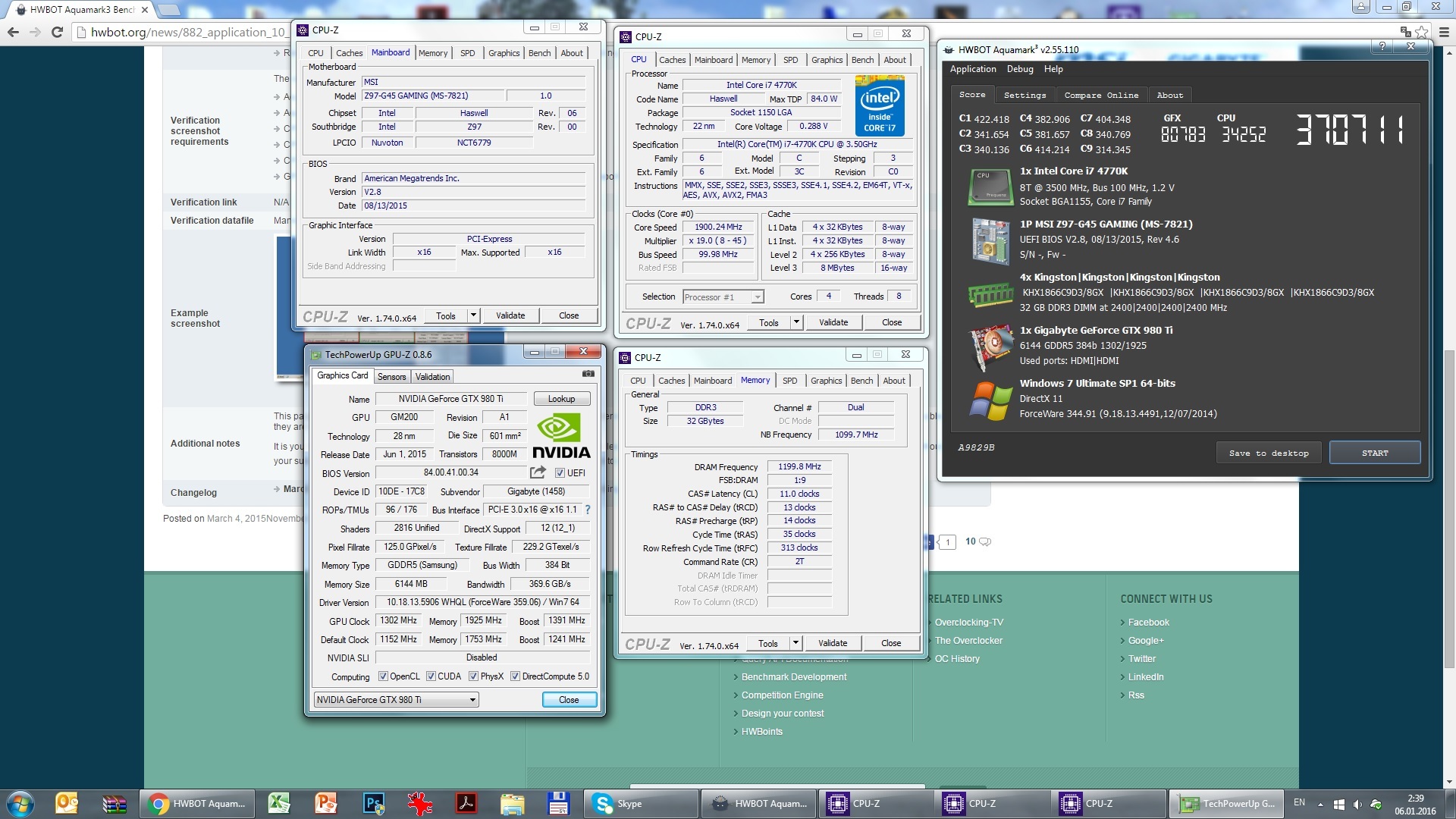
Task: Open The Overclocker related link
Action: point(968,640)
